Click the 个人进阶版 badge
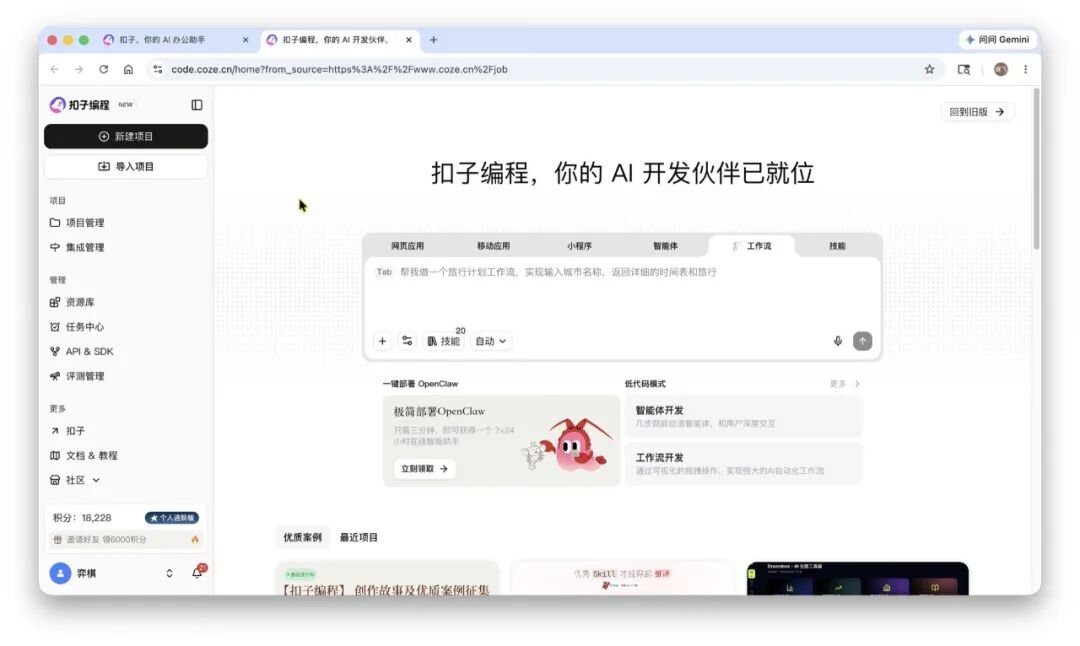Viewport: 1080px width, 646px height. tap(172, 518)
